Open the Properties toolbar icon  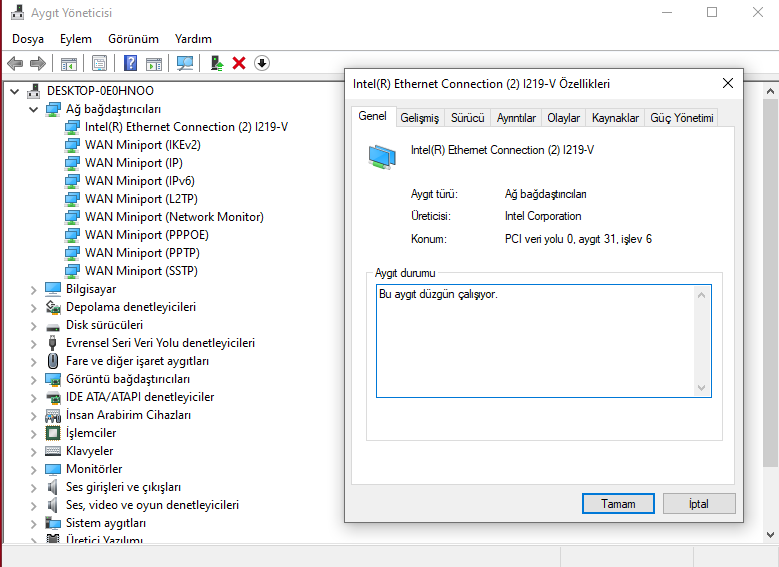tap(99, 64)
